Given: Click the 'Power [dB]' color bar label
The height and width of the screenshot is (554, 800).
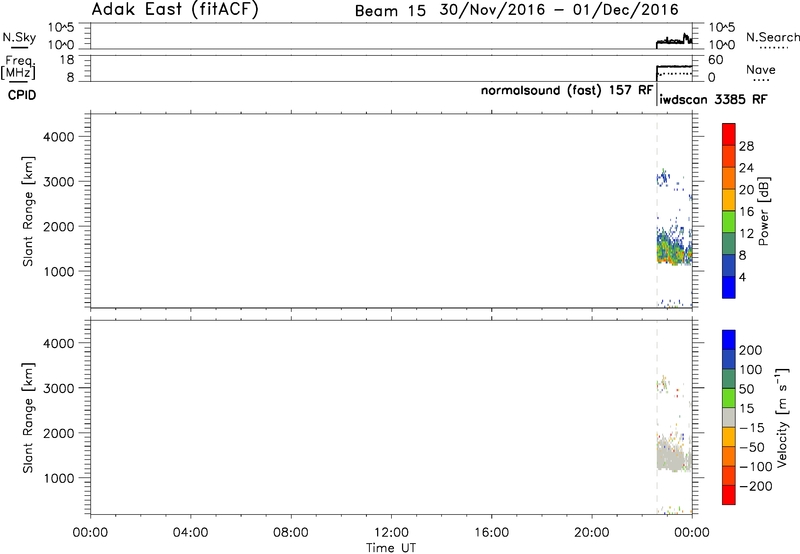Looking at the screenshot, I should coord(763,211).
